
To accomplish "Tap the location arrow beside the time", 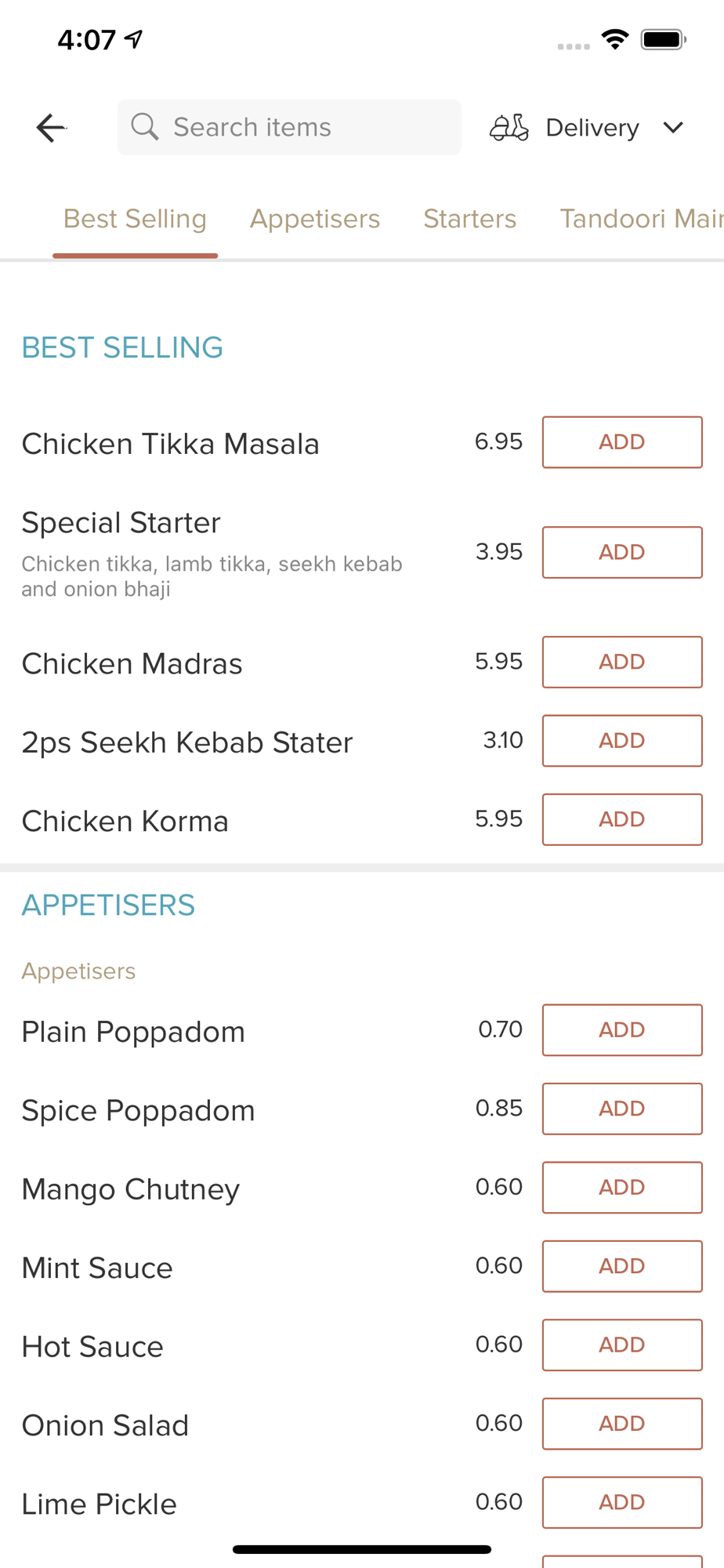I will tap(134, 38).
